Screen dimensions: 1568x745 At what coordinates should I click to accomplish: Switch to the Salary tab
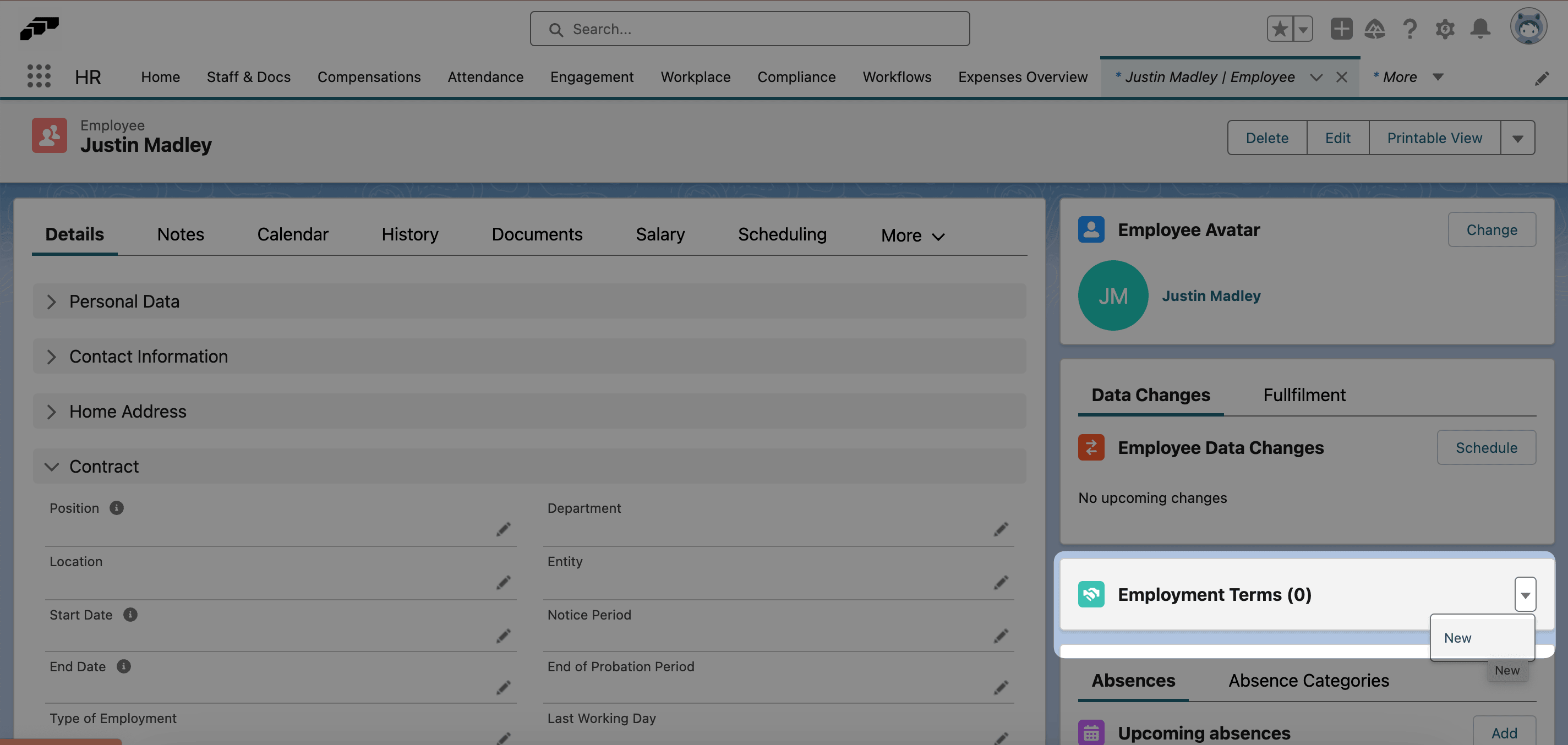(660, 234)
